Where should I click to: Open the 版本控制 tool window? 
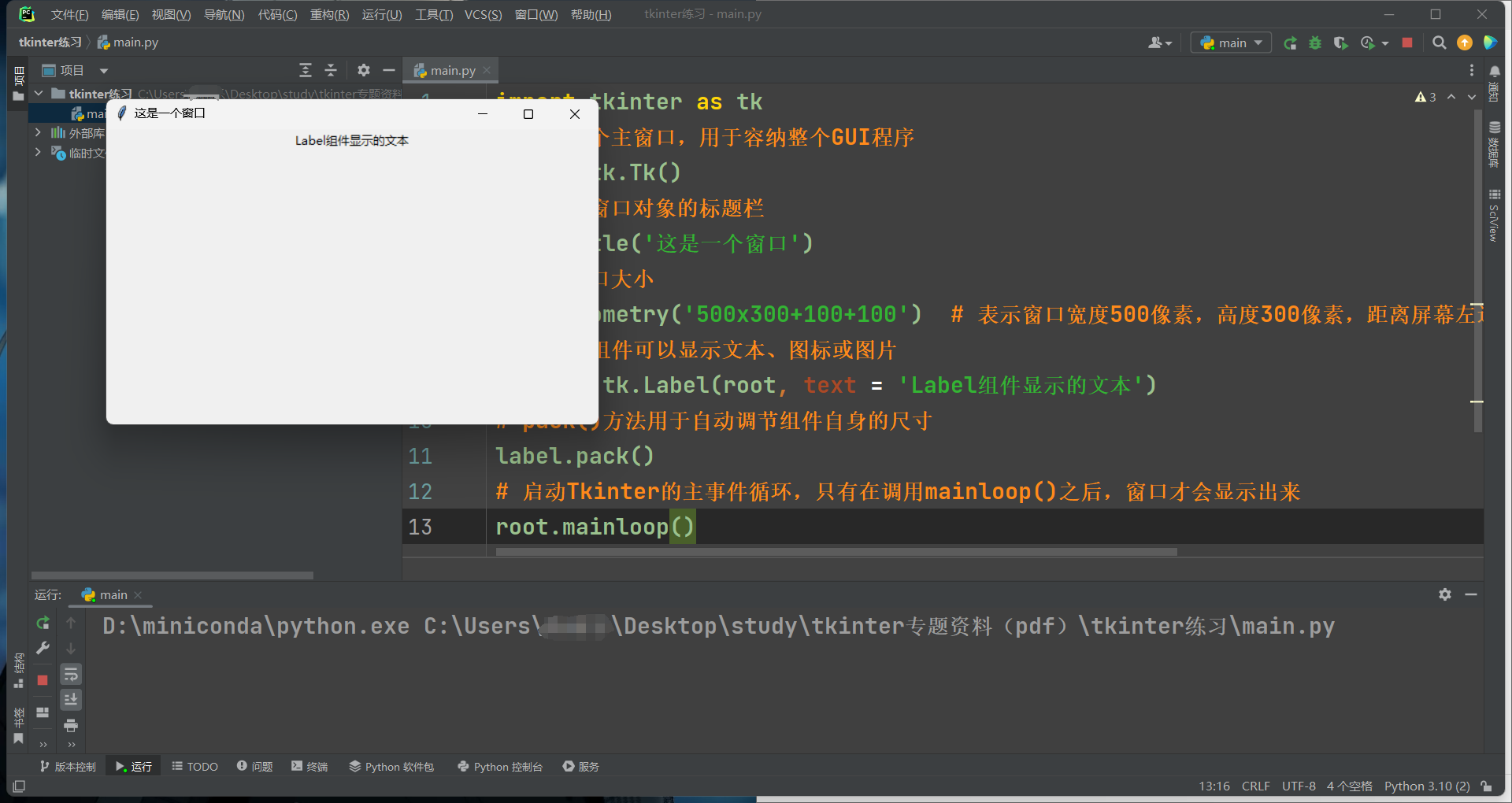point(68,767)
